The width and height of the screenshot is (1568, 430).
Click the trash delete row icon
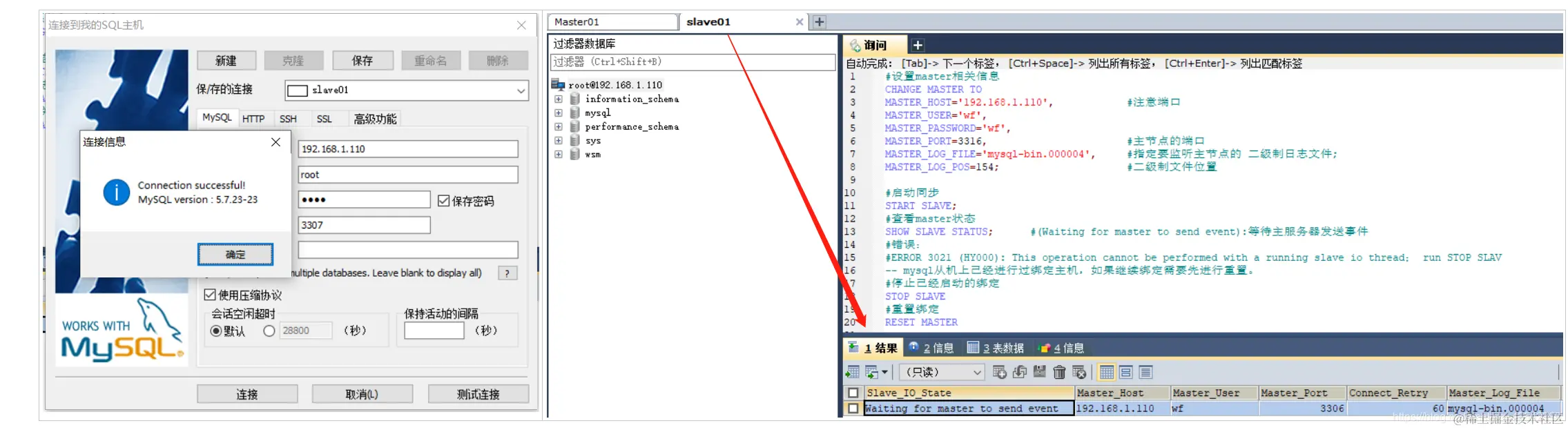coord(1059,372)
